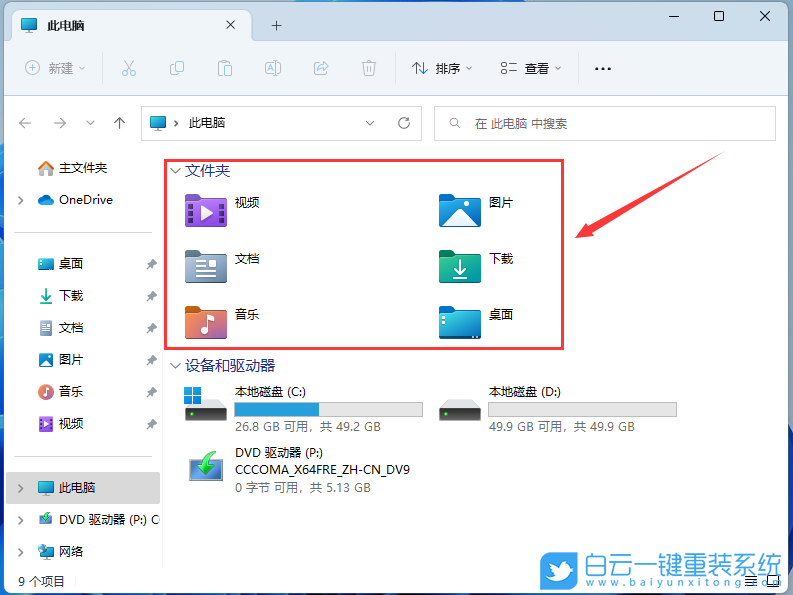This screenshot has width=793, height=595.
Task: Open the 新建 dropdown button
Action: click(x=55, y=68)
